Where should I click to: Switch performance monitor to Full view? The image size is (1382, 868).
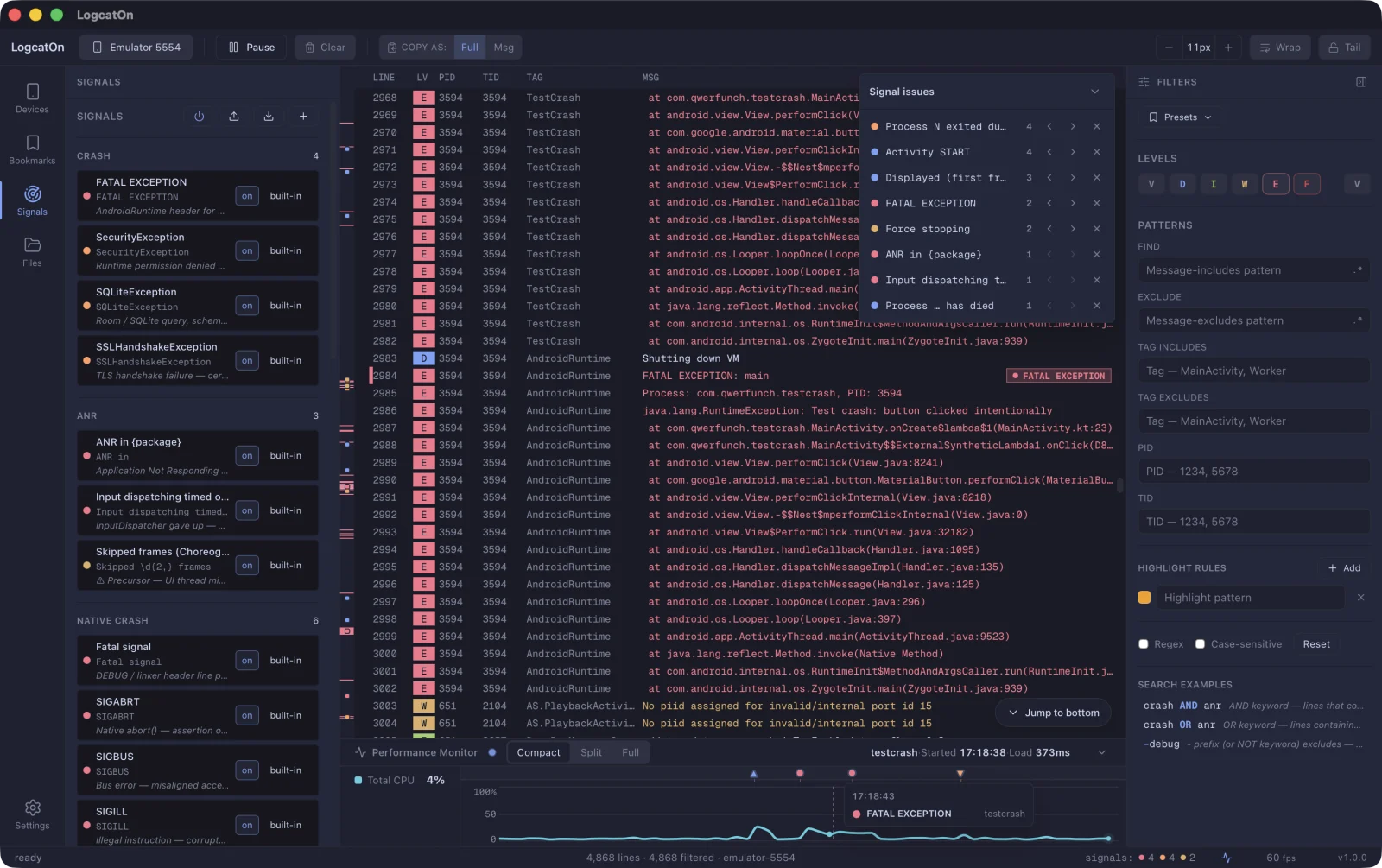point(631,752)
